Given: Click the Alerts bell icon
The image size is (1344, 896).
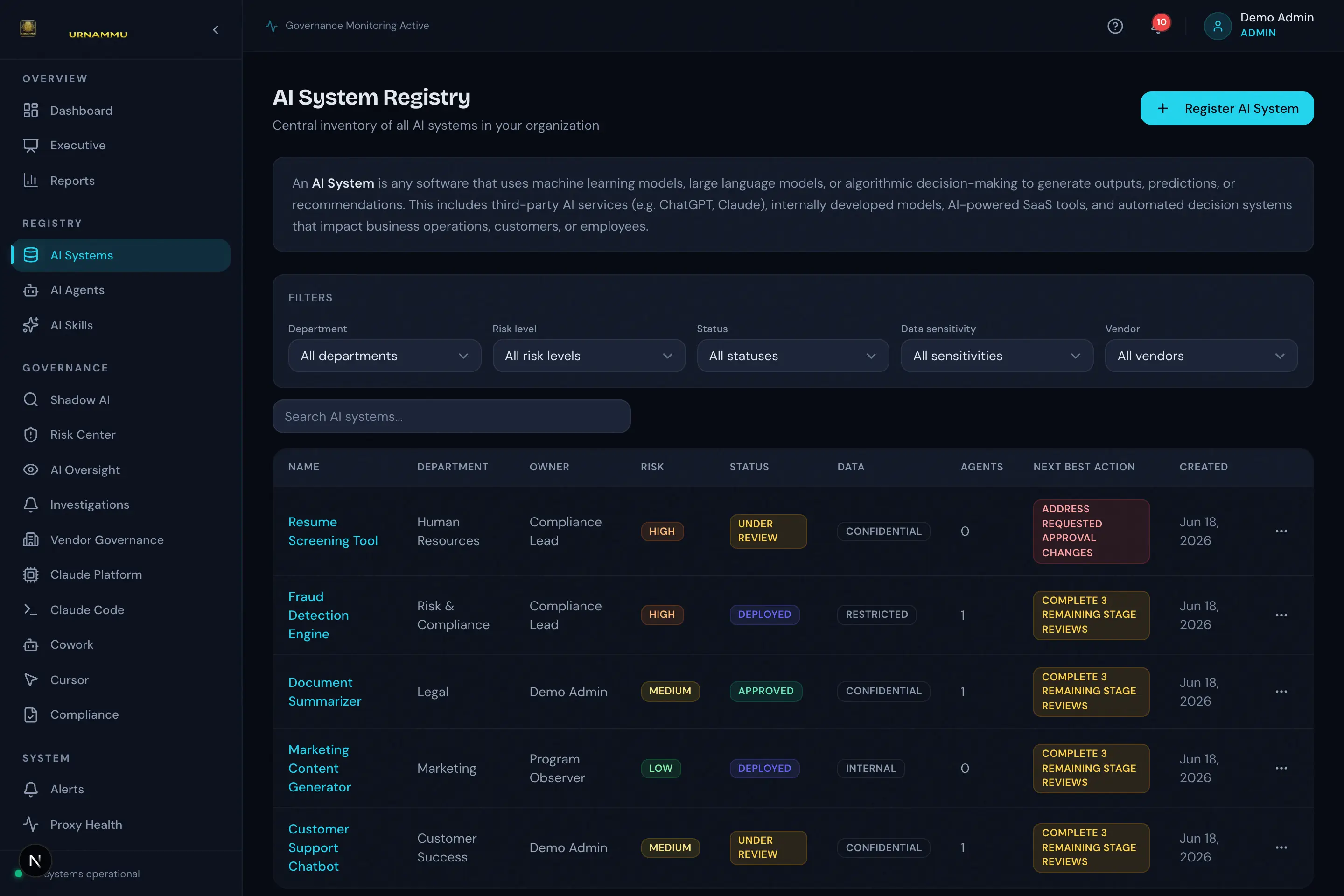Looking at the screenshot, I should click(x=31, y=789).
